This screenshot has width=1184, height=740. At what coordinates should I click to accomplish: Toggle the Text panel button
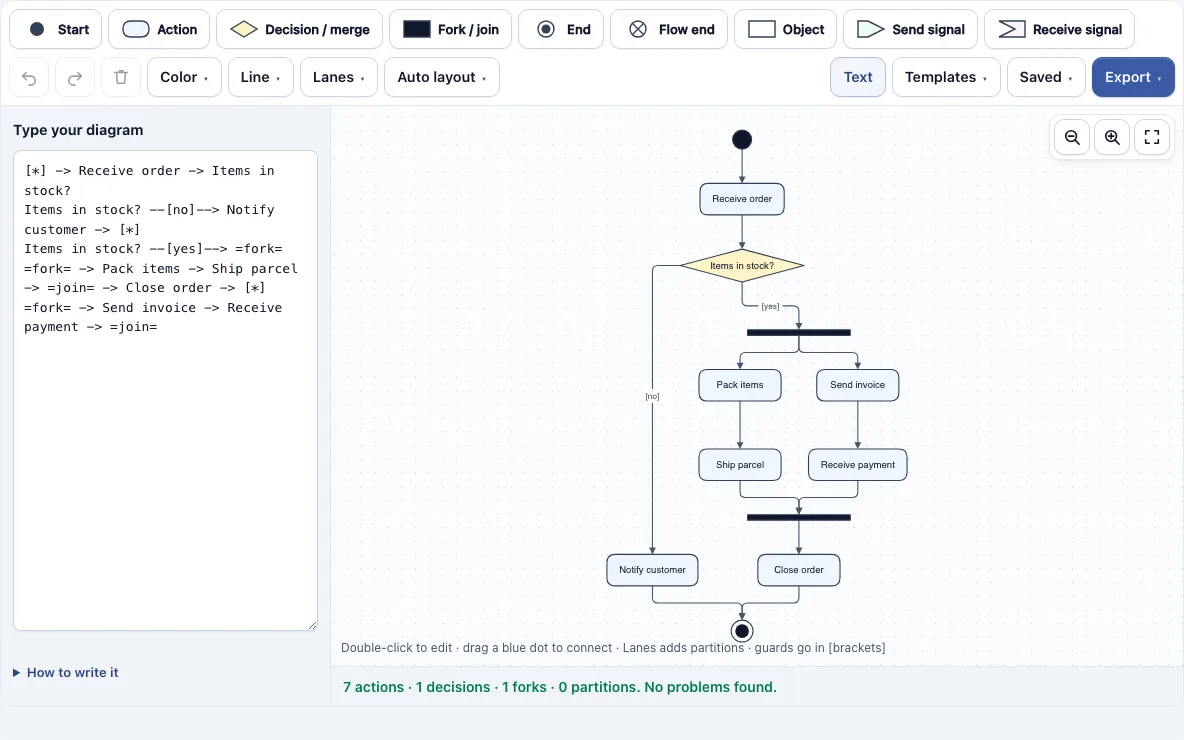858,77
